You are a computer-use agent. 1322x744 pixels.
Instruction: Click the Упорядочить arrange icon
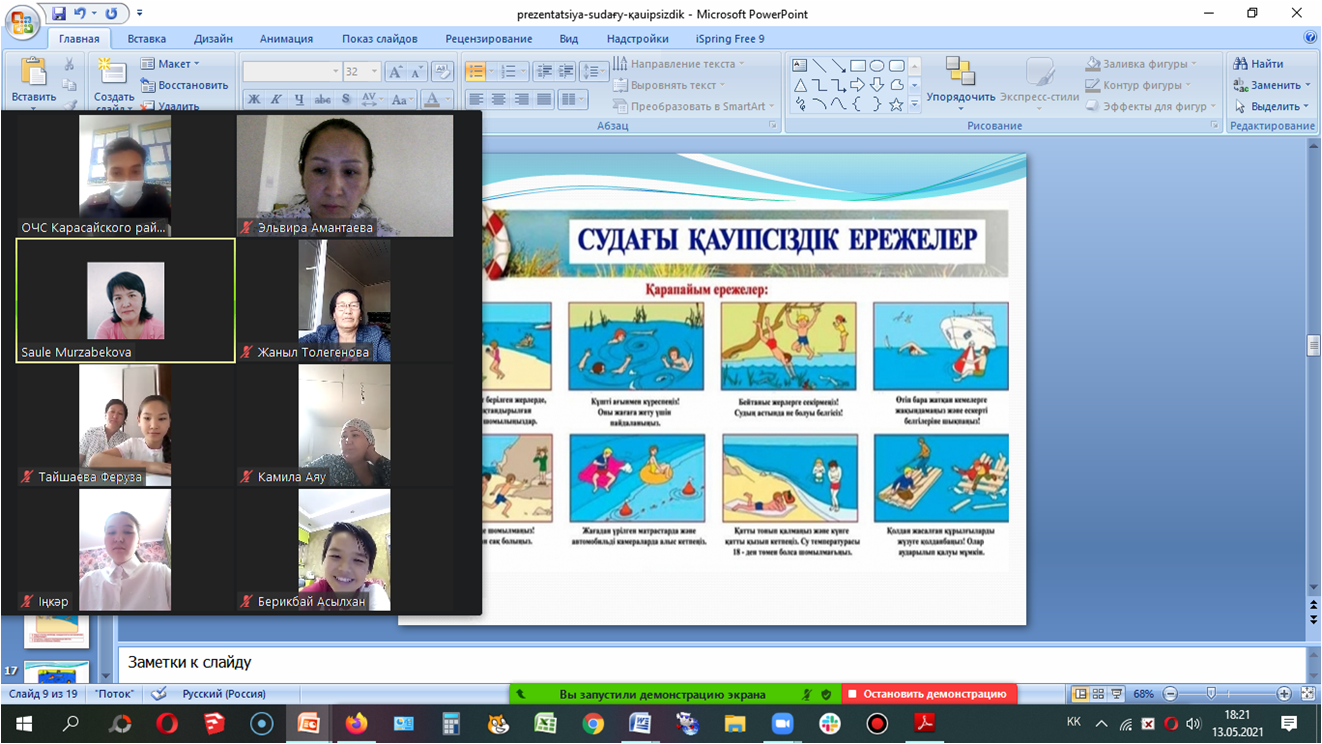coord(960,80)
